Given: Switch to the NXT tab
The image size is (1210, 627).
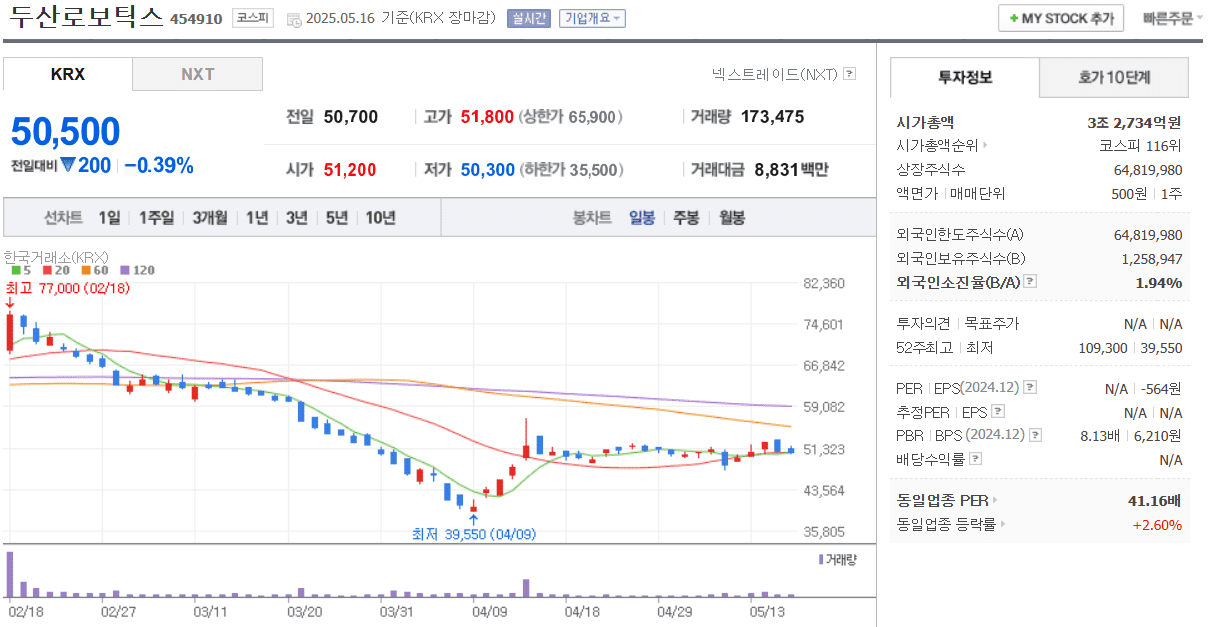Looking at the screenshot, I should (197, 74).
